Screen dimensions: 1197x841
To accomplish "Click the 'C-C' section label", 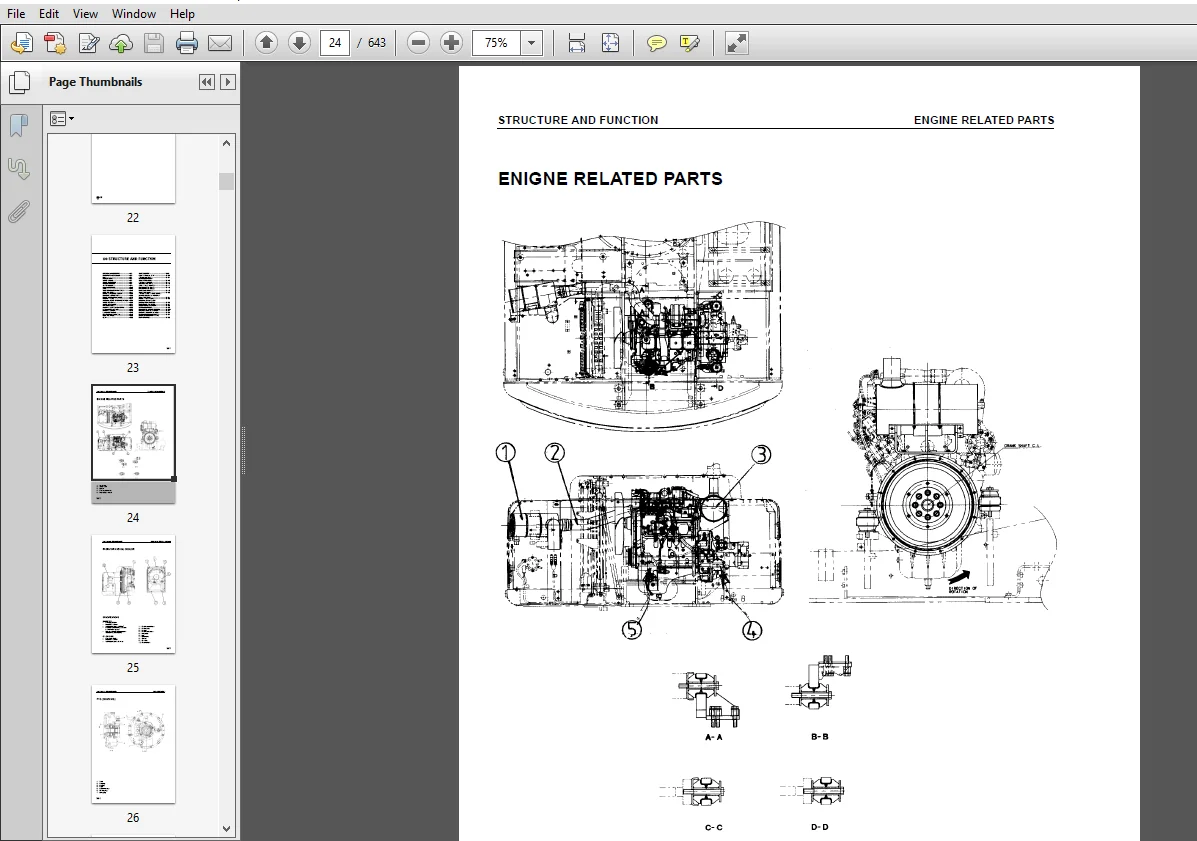I will 713,827.
